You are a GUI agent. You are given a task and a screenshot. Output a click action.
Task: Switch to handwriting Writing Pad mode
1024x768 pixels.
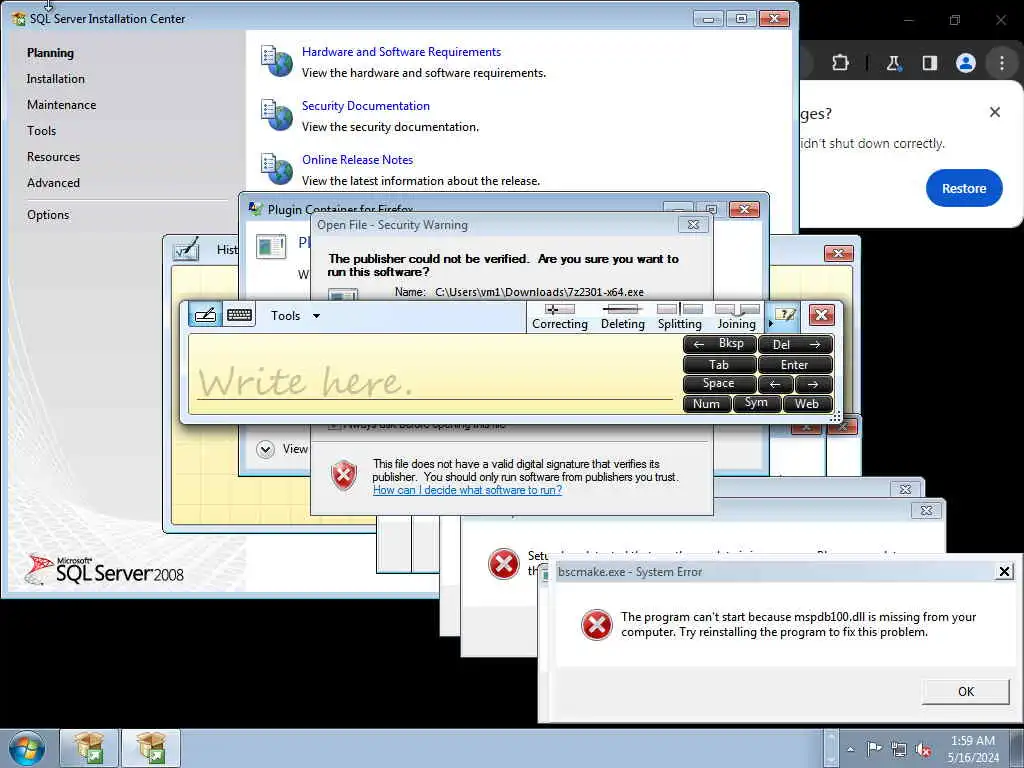click(205, 315)
